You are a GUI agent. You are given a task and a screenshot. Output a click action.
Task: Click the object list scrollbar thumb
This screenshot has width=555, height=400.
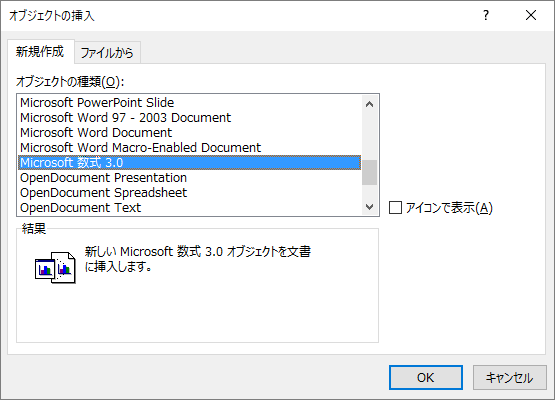coord(370,172)
